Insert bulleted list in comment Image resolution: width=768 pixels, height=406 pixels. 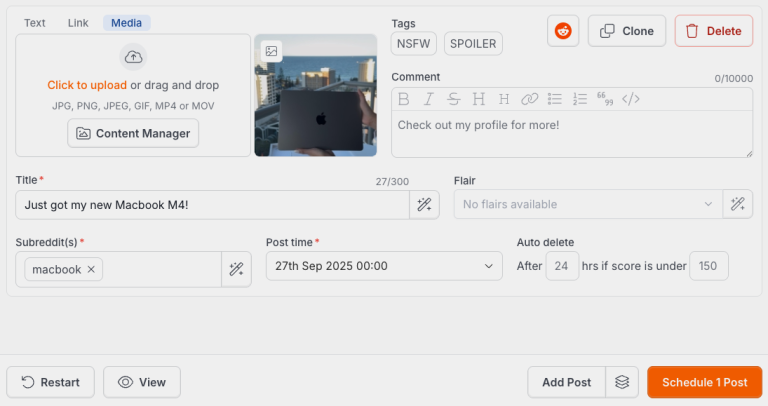[555, 98]
